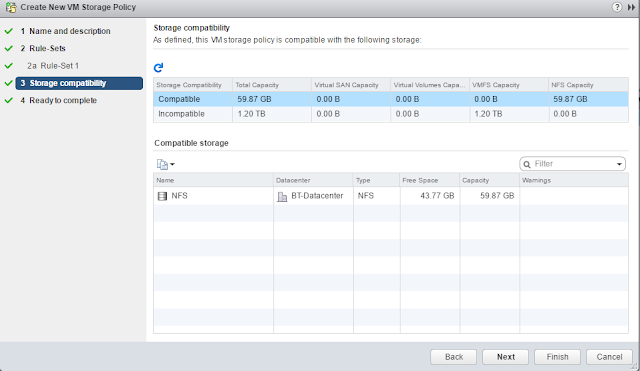Click the NFS datastore icon

click(x=162, y=196)
